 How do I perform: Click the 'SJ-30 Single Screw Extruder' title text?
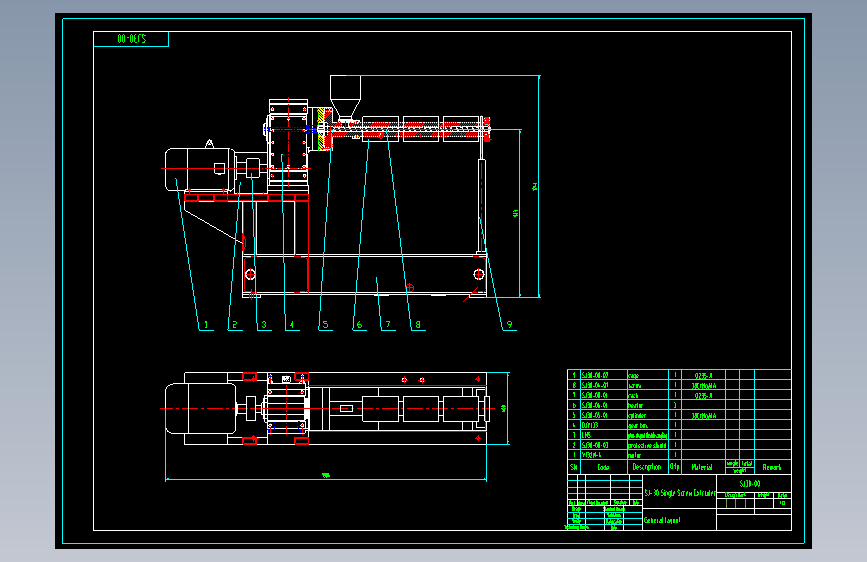(680, 493)
